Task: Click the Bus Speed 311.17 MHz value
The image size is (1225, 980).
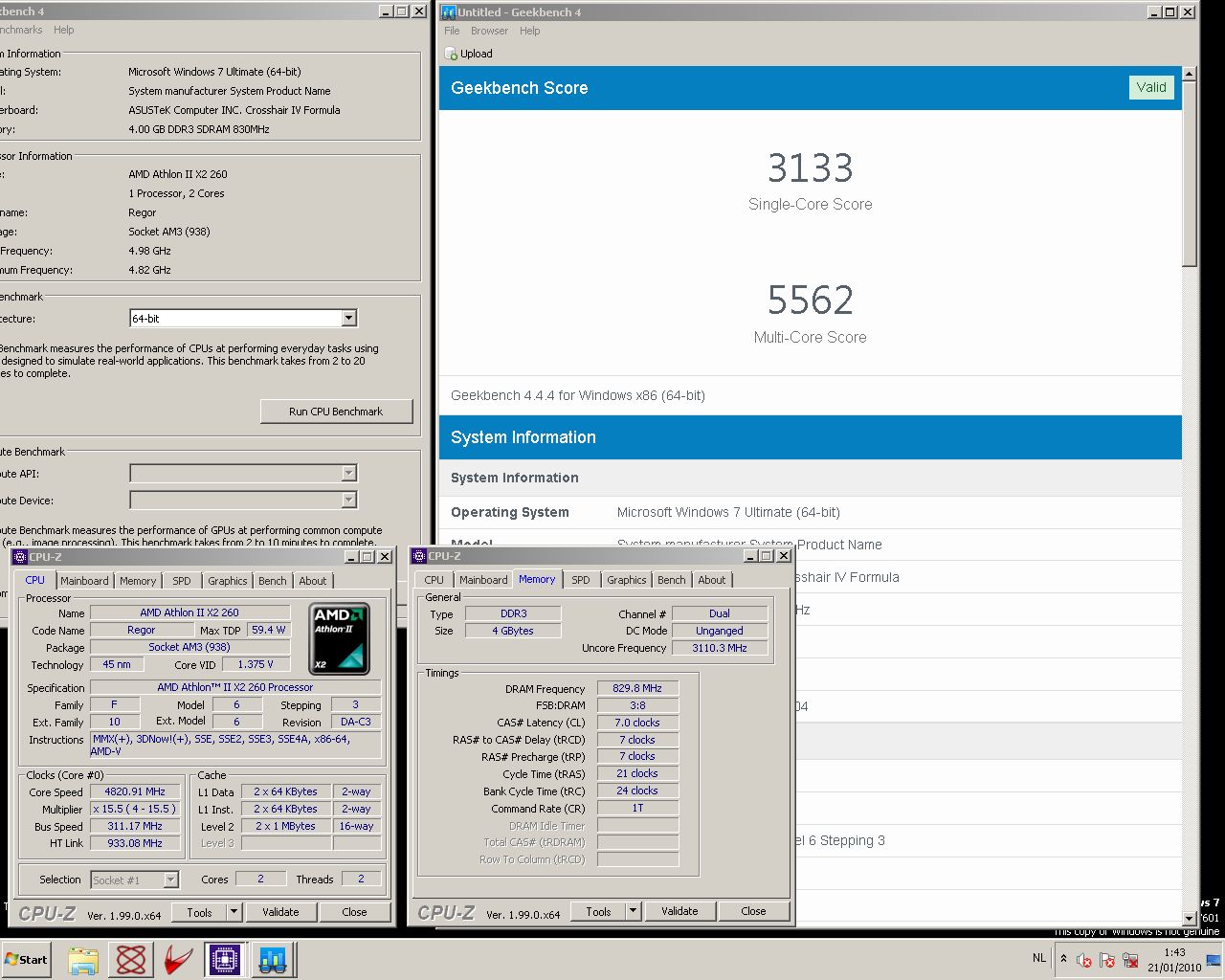Action: click(x=135, y=826)
